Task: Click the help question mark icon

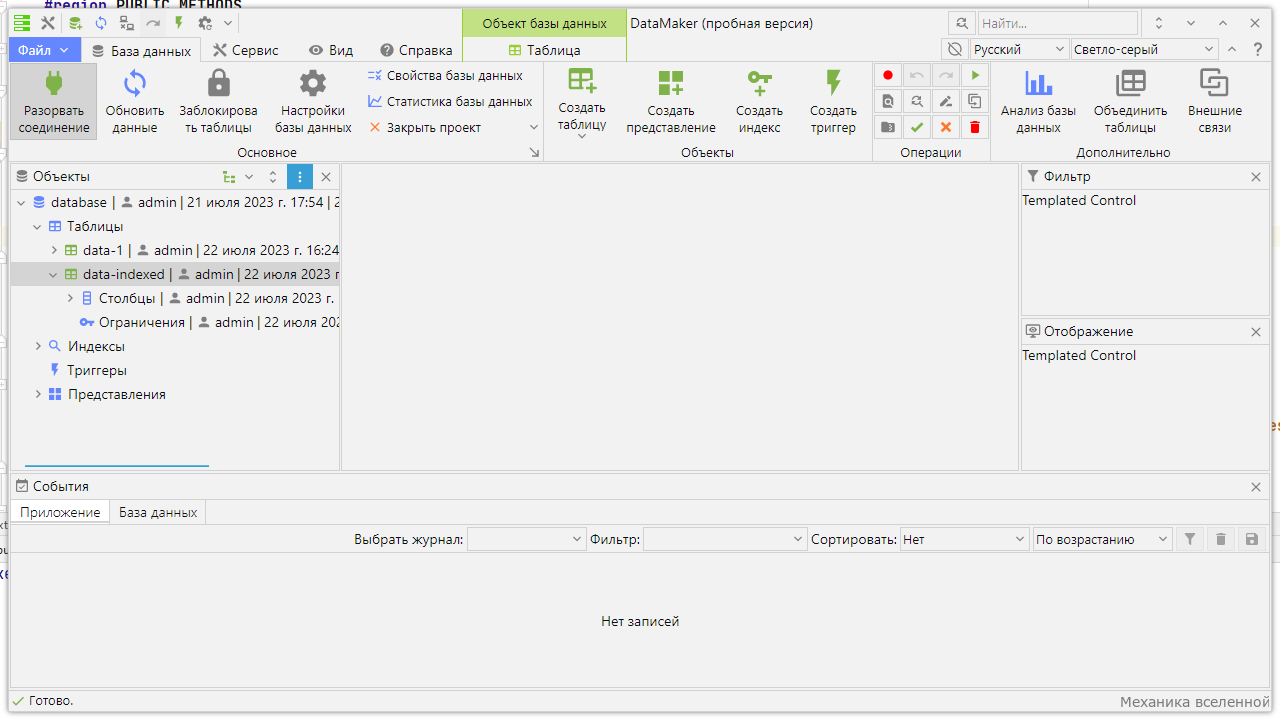Action: [x=1257, y=49]
